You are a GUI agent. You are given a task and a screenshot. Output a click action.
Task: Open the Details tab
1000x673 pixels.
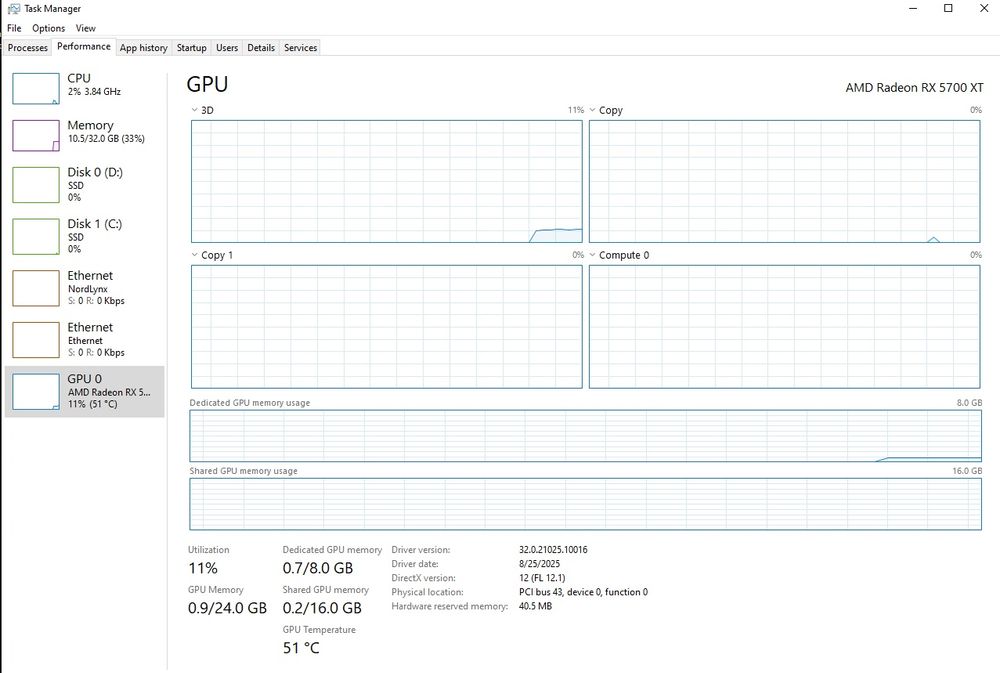261,48
